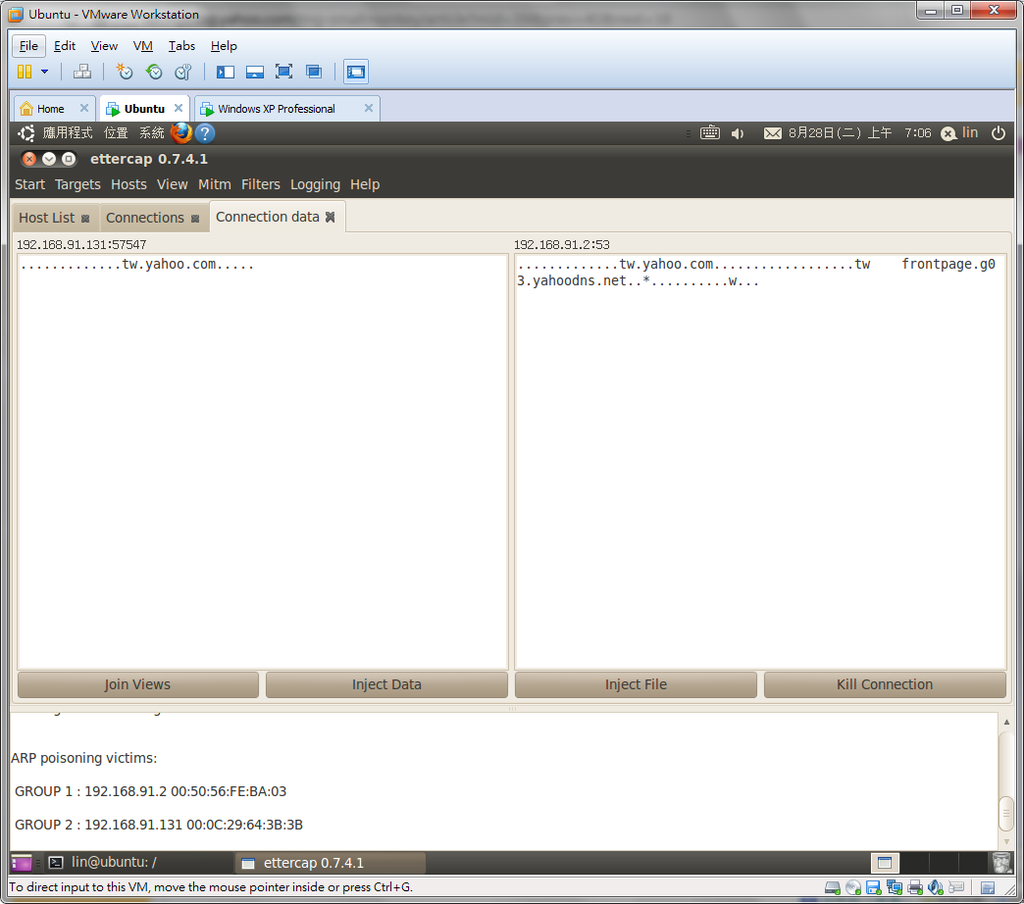Open the Logging menu
The width and height of the screenshot is (1024, 904).
[x=315, y=184]
